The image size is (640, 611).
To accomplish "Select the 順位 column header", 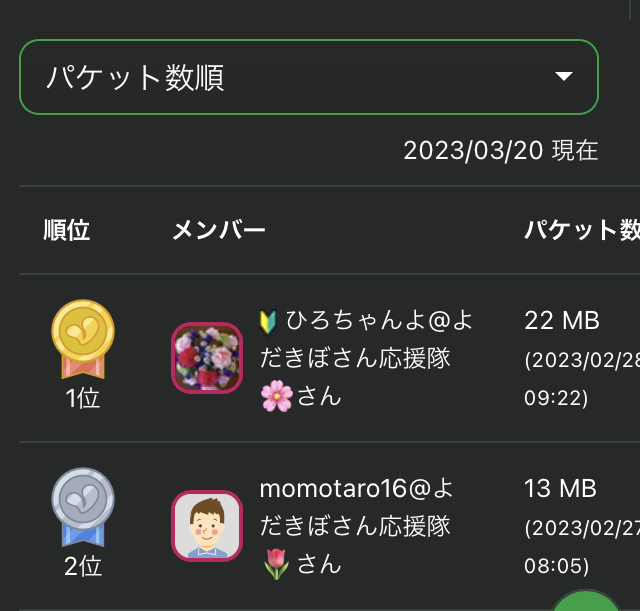I will pyautogui.click(x=67, y=231).
